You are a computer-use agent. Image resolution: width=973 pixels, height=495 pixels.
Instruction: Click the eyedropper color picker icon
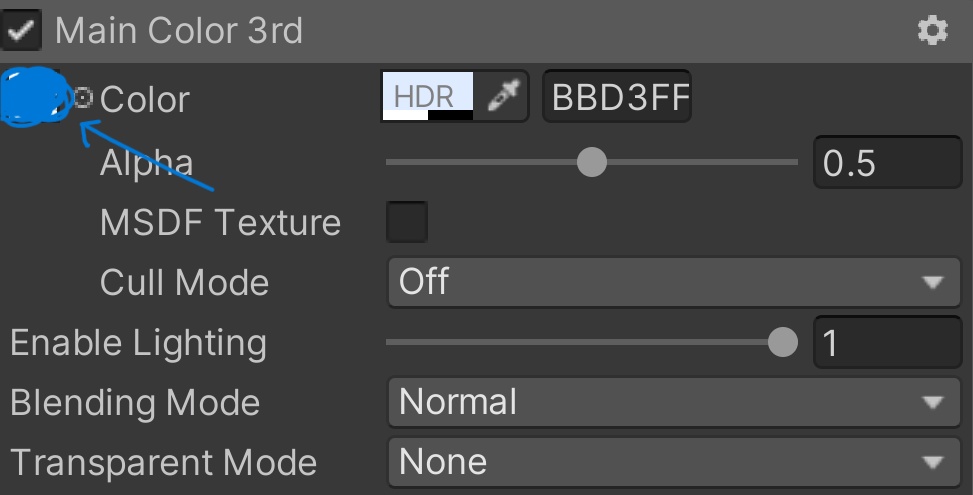click(503, 97)
